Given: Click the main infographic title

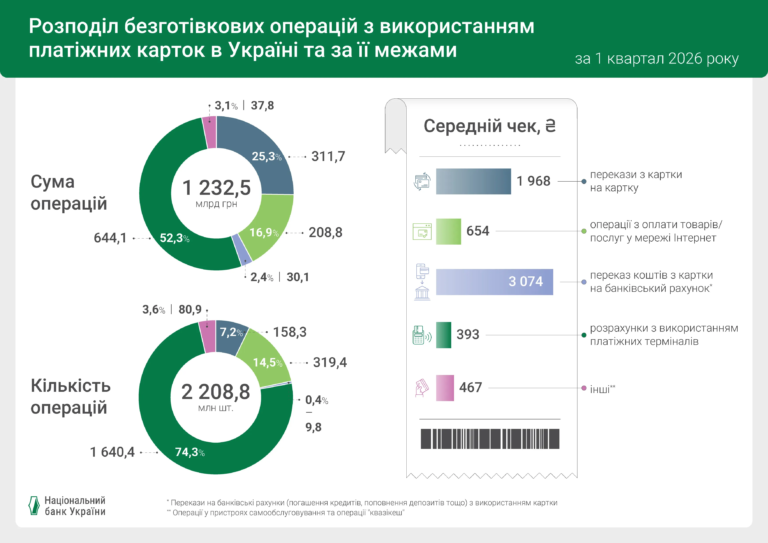Looking at the screenshot, I should click(x=282, y=38).
